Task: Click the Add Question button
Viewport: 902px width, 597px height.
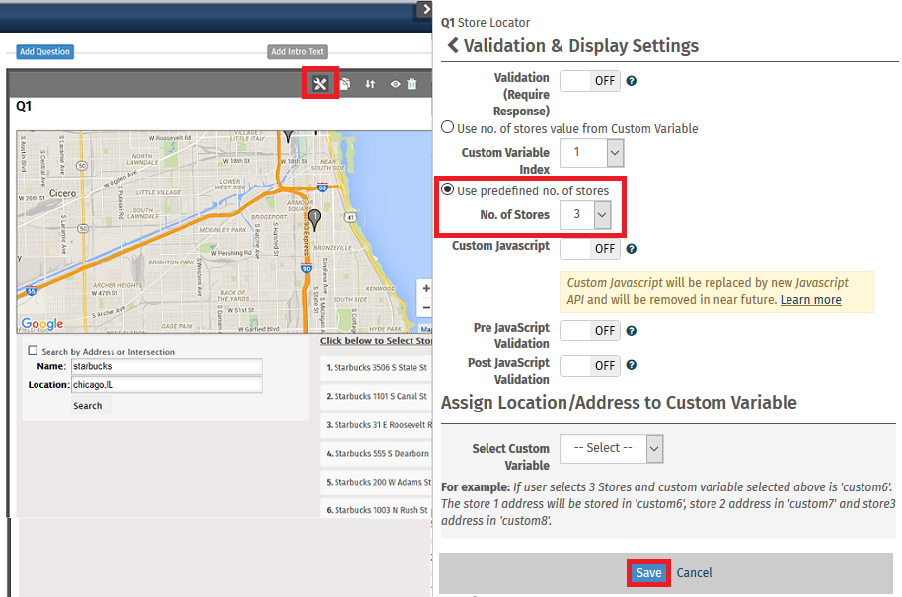Action: coord(45,52)
